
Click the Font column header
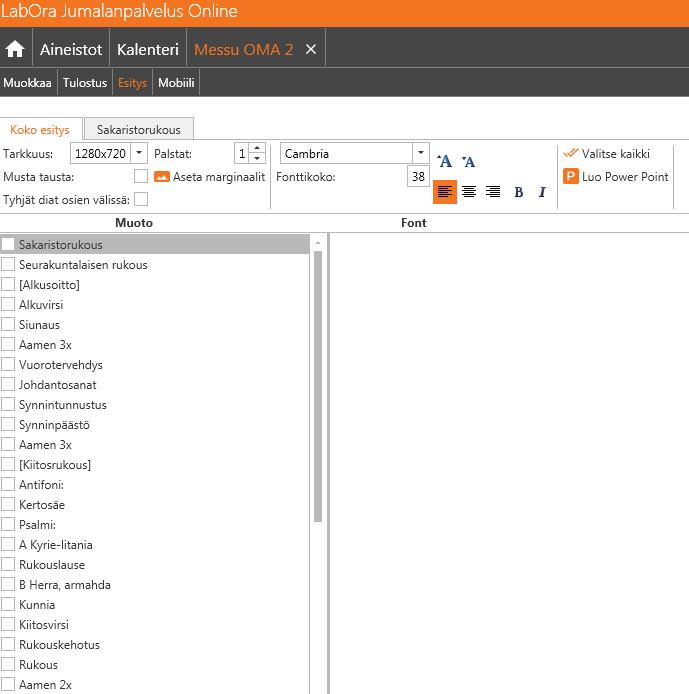click(414, 223)
